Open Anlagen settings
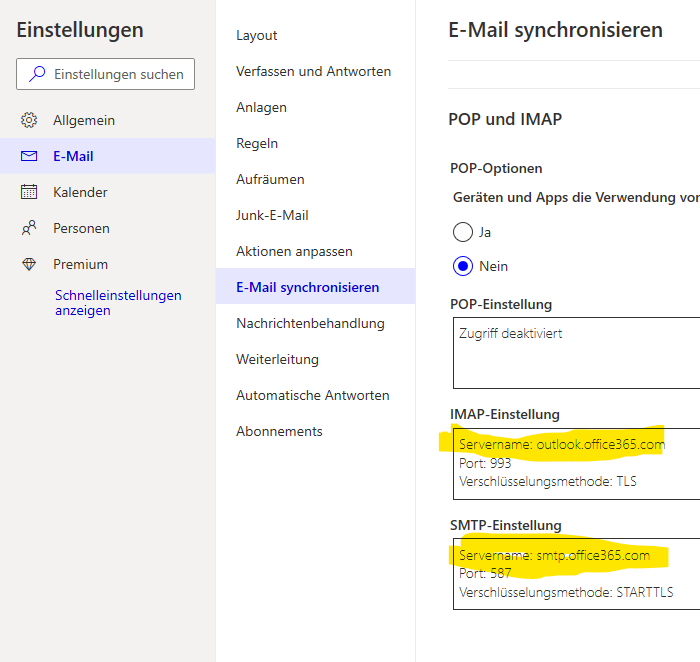This screenshot has height=662, width=700. [316, 108]
